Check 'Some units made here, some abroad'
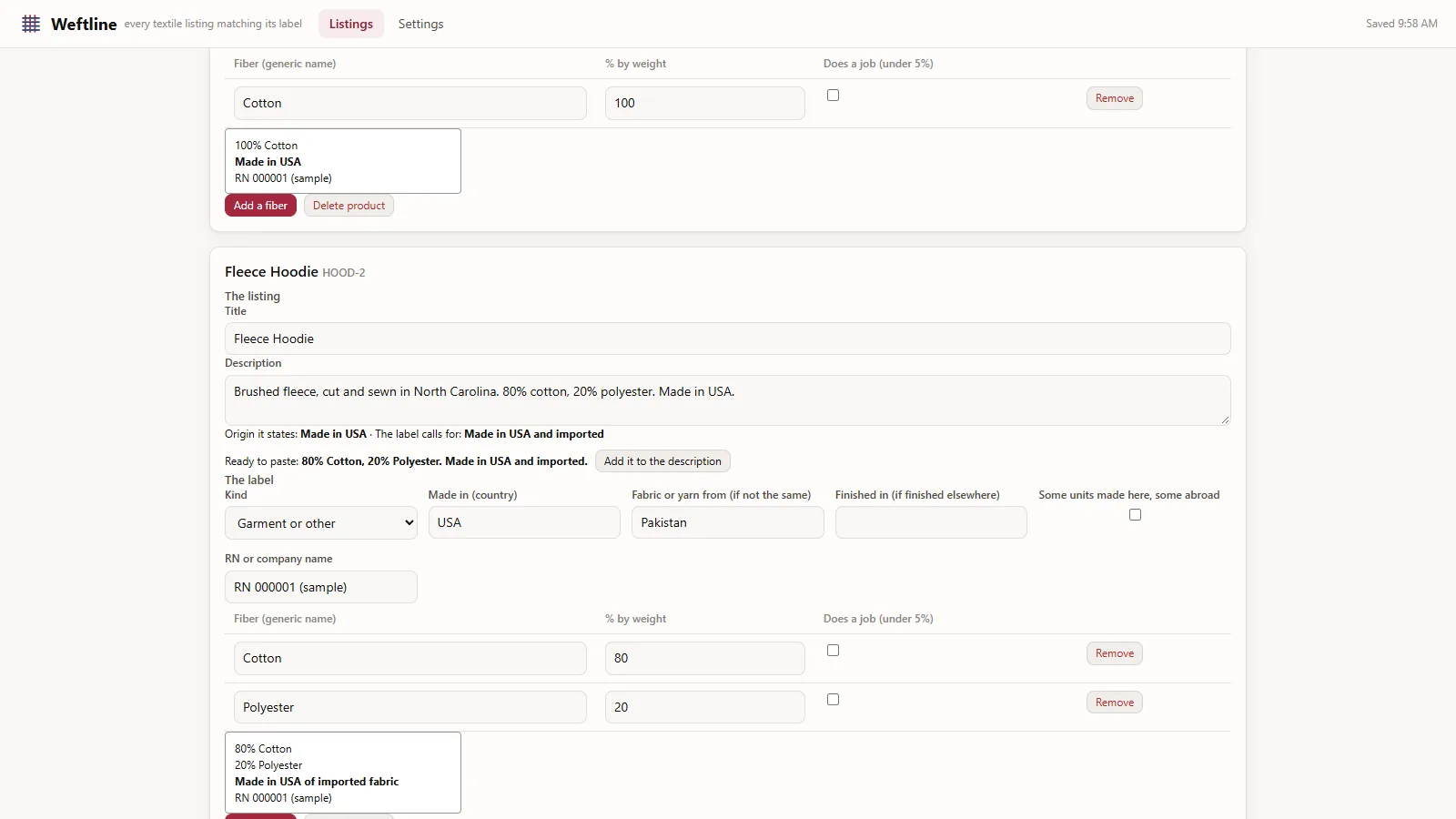Viewport: 1456px width, 819px height. [1135, 515]
